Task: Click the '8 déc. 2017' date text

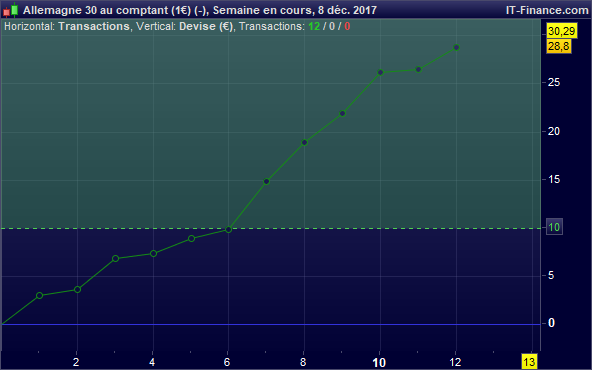Action: tap(347, 10)
